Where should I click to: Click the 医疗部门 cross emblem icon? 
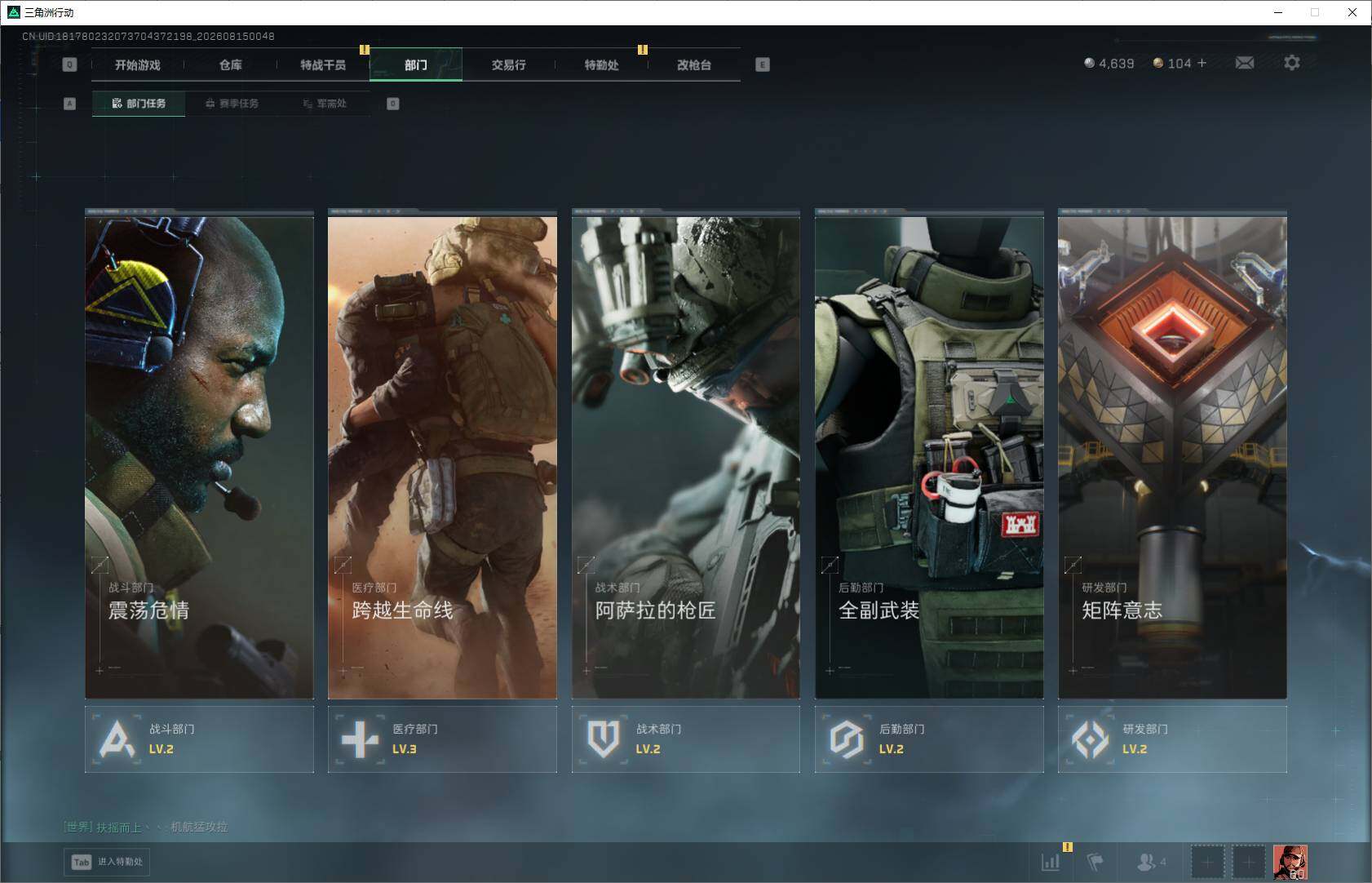[x=360, y=739]
